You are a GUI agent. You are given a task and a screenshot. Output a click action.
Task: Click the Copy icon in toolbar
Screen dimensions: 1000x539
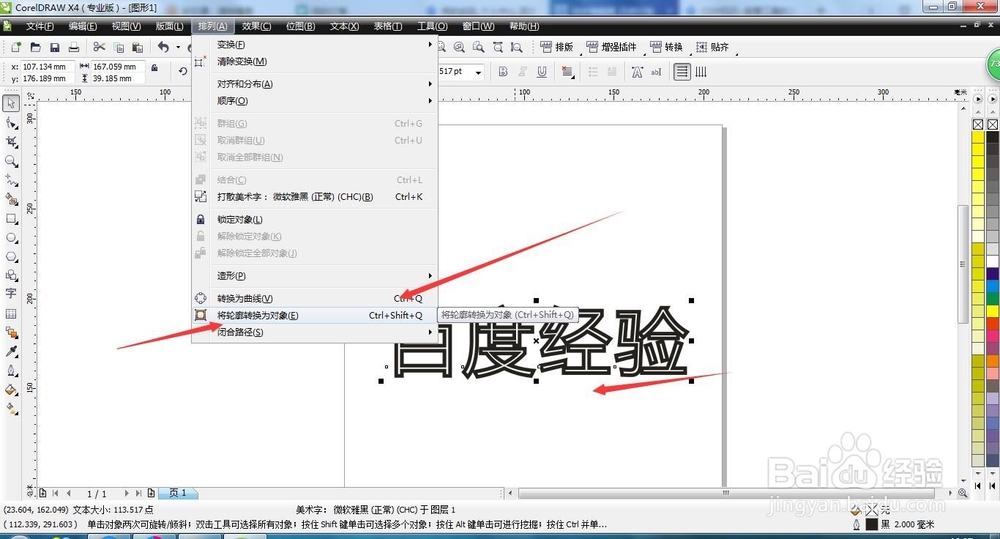[x=119, y=47]
